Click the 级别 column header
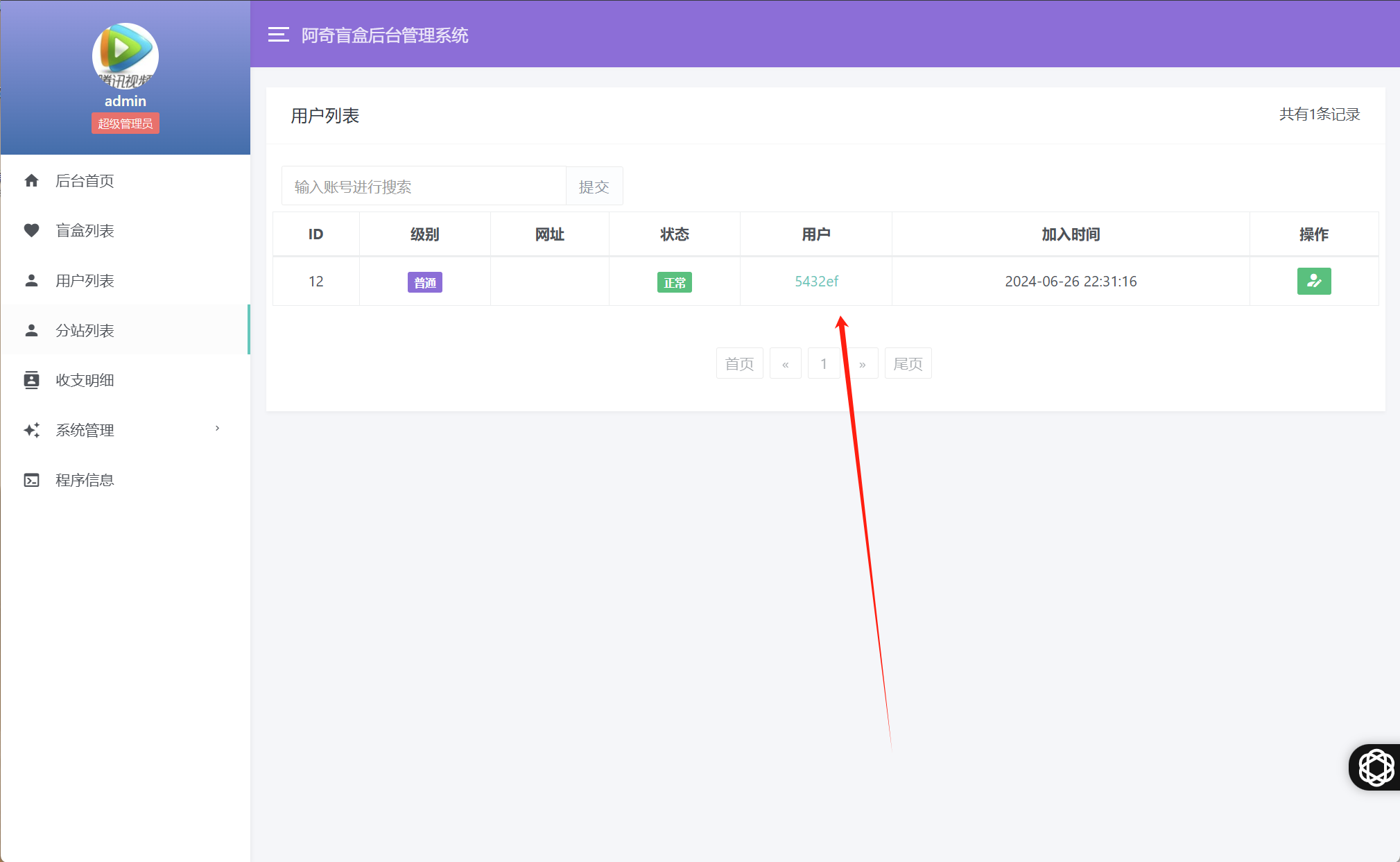The image size is (1400, 862). [424, 234]
